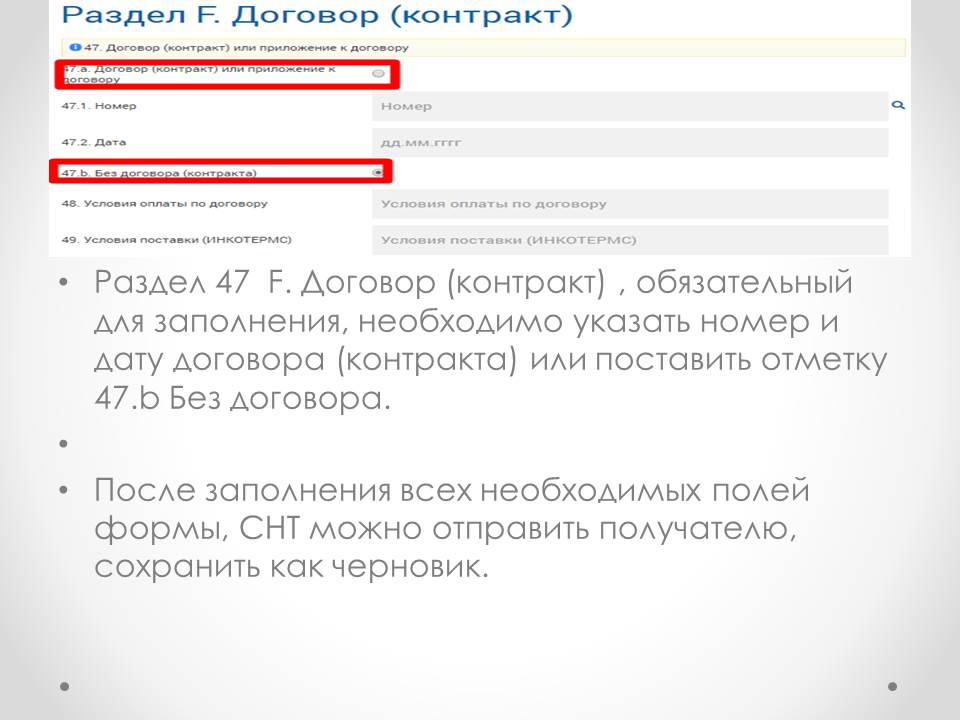Click the Раздел F. Договор (контракт) heading

coord(317,15)
